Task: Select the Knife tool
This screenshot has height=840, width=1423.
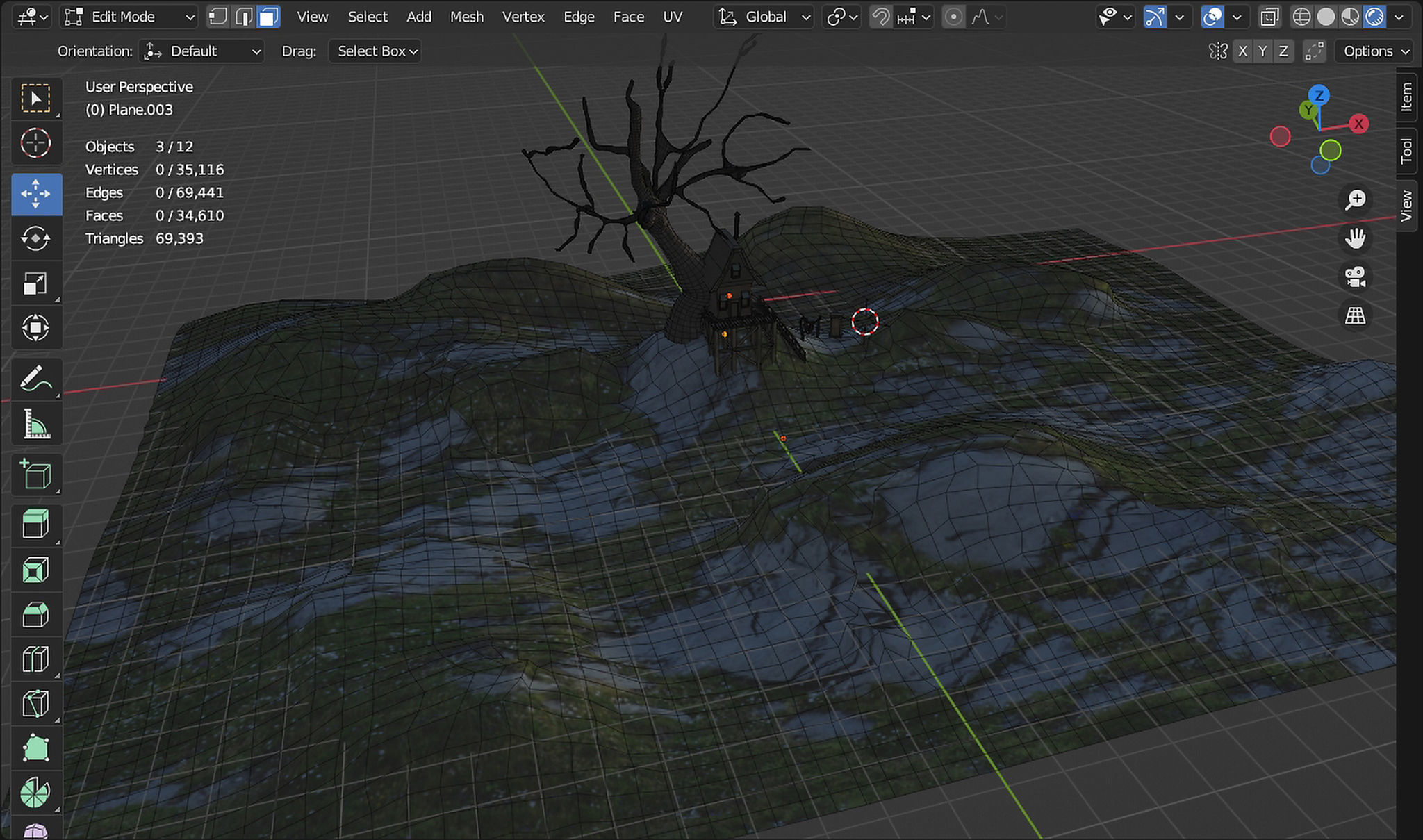Action: (x=35, y=703)
